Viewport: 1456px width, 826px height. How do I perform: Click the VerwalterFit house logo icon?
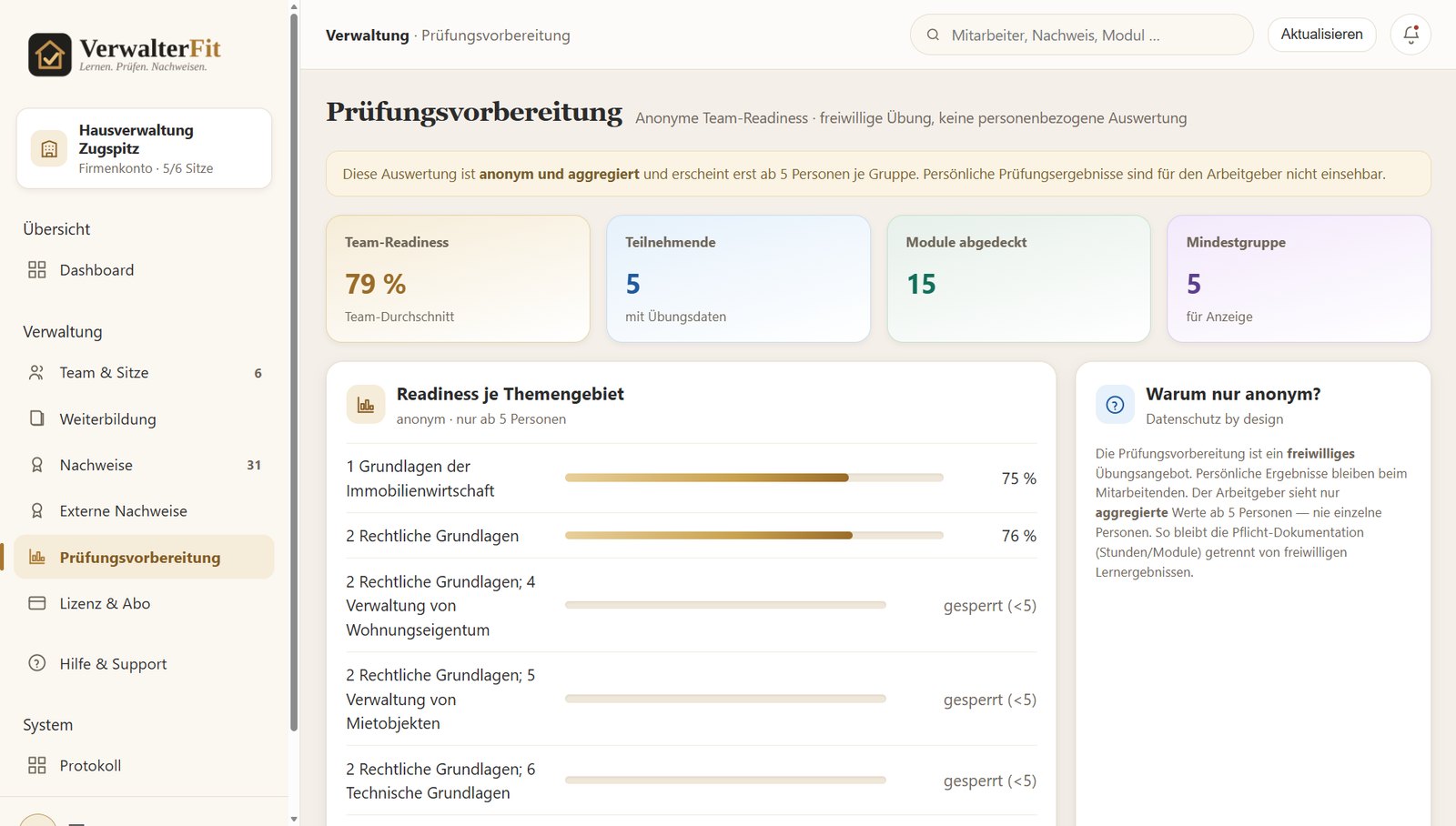50,55
